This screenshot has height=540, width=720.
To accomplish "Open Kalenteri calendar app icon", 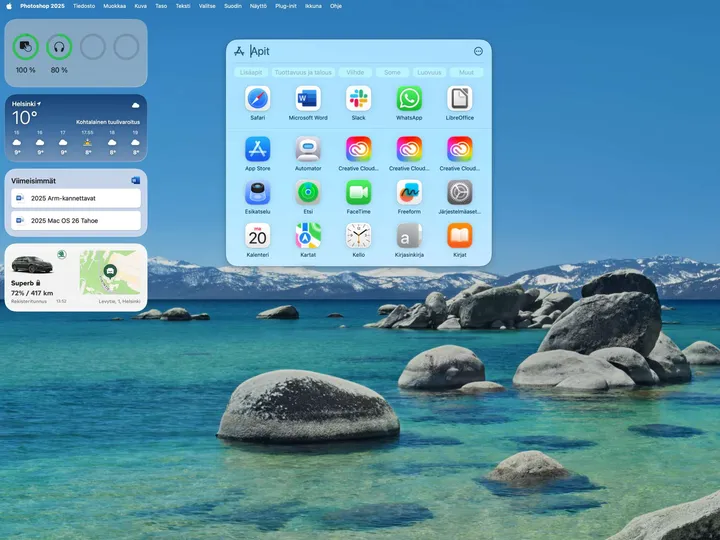I will pyautogui.click(x=258, y=236).
